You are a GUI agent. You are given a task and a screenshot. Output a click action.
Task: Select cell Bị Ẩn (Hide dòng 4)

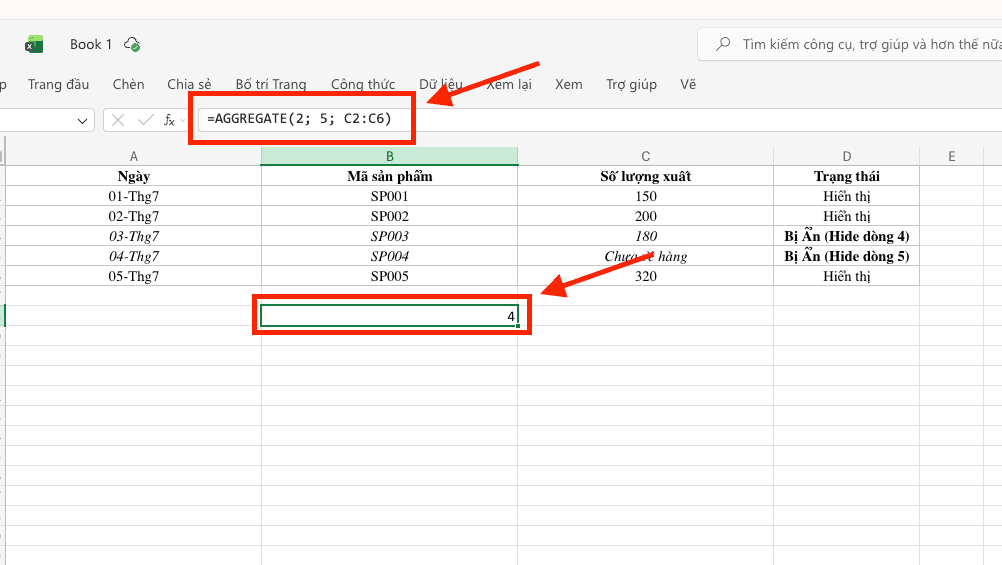[x=847, y=236]
